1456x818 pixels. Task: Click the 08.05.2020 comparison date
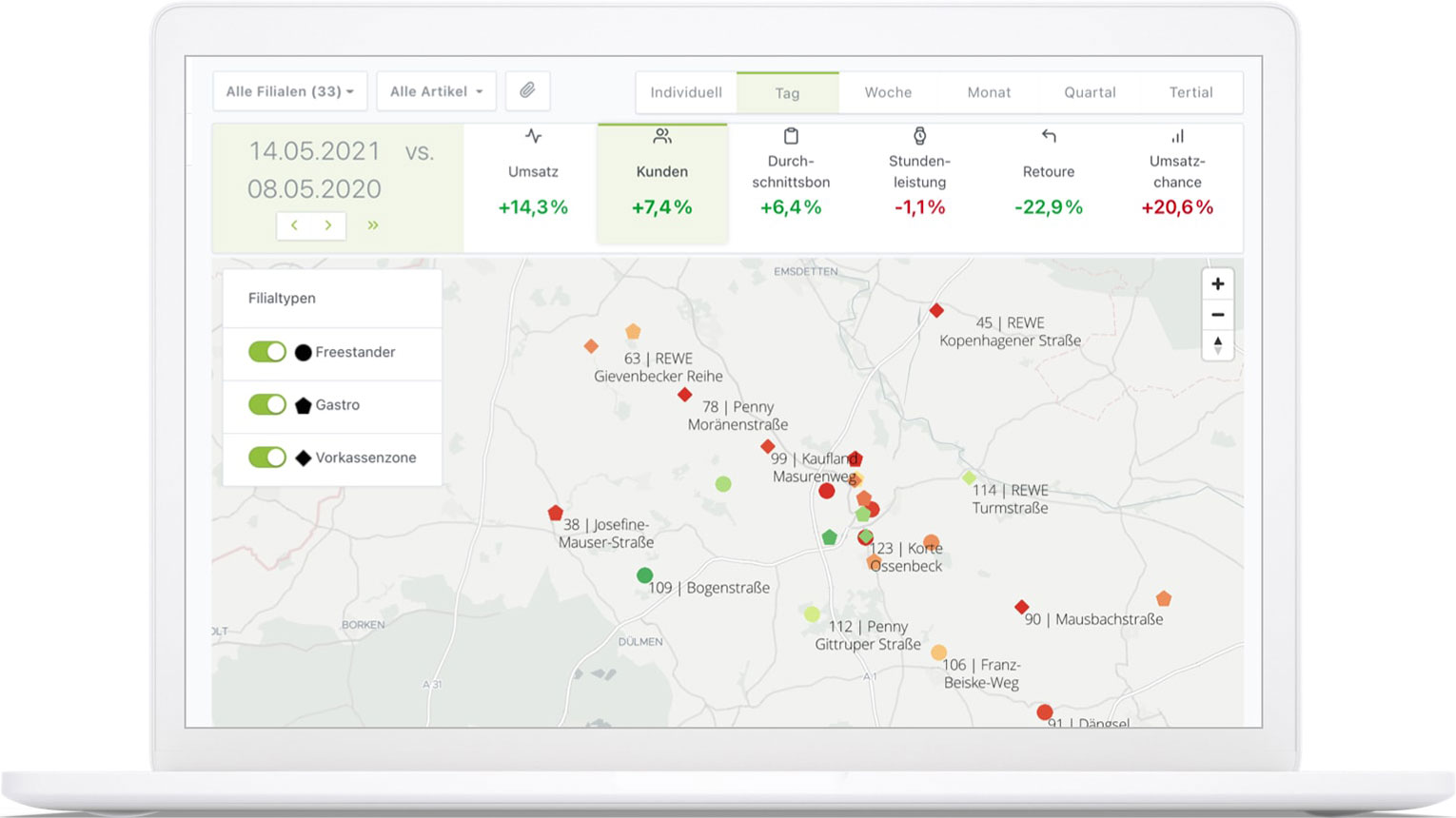(314, 188)
